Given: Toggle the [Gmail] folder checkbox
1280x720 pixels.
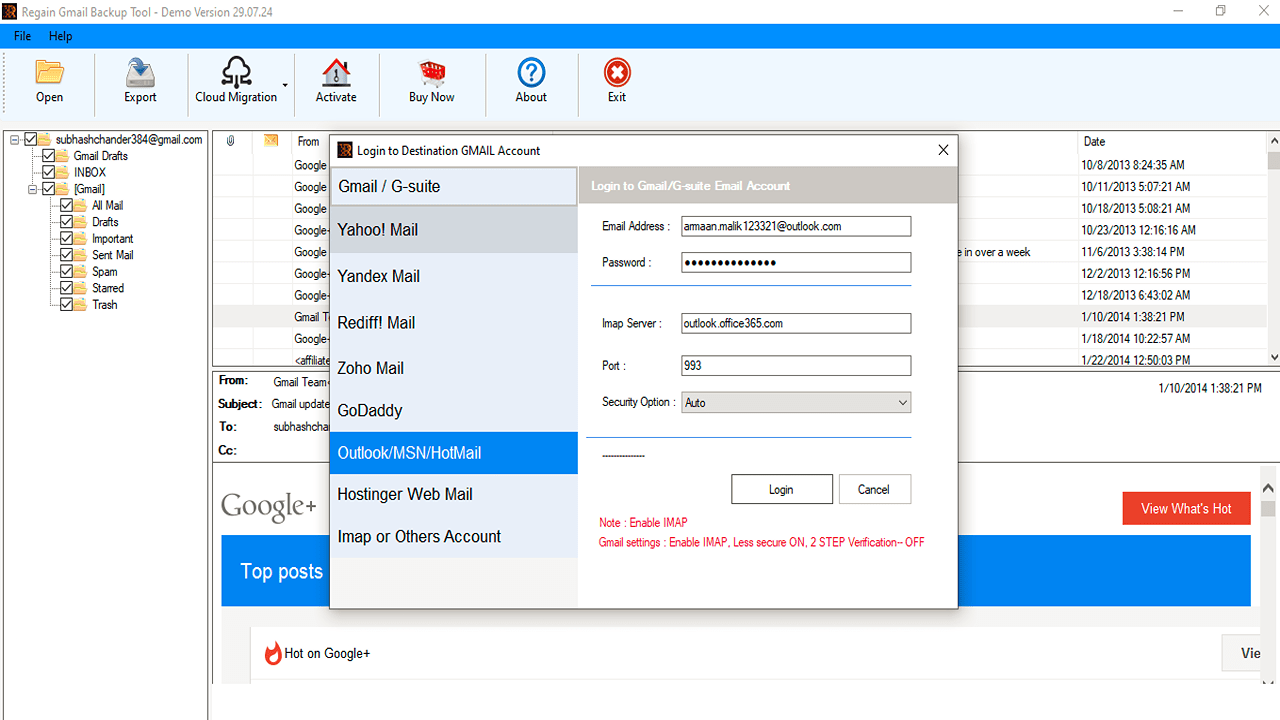Looking at the screenshot, I should (x=49, y=189).
